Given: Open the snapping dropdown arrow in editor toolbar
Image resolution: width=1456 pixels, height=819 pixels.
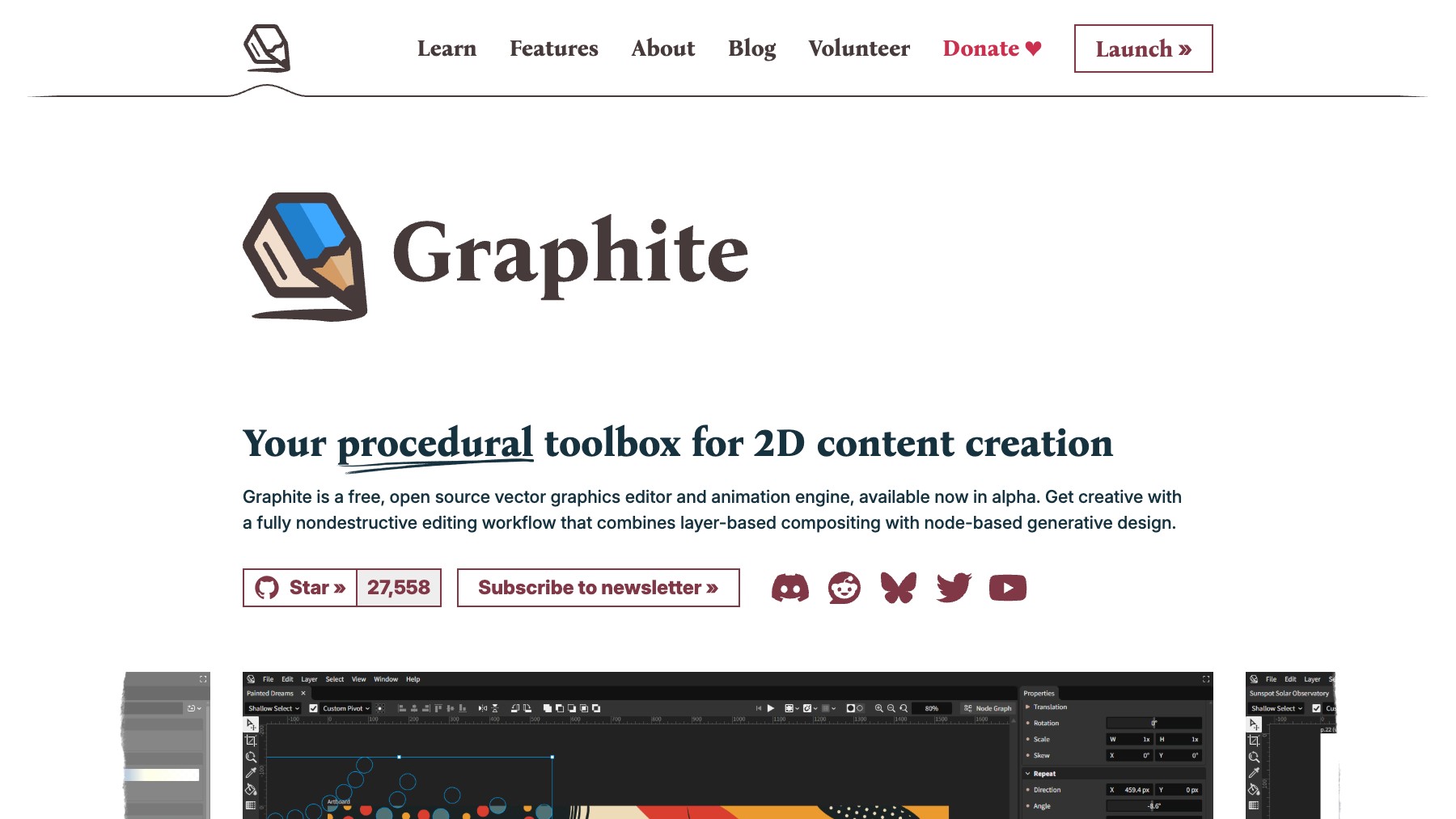Looking at the screenshot, I should click(x=815, y=708).
